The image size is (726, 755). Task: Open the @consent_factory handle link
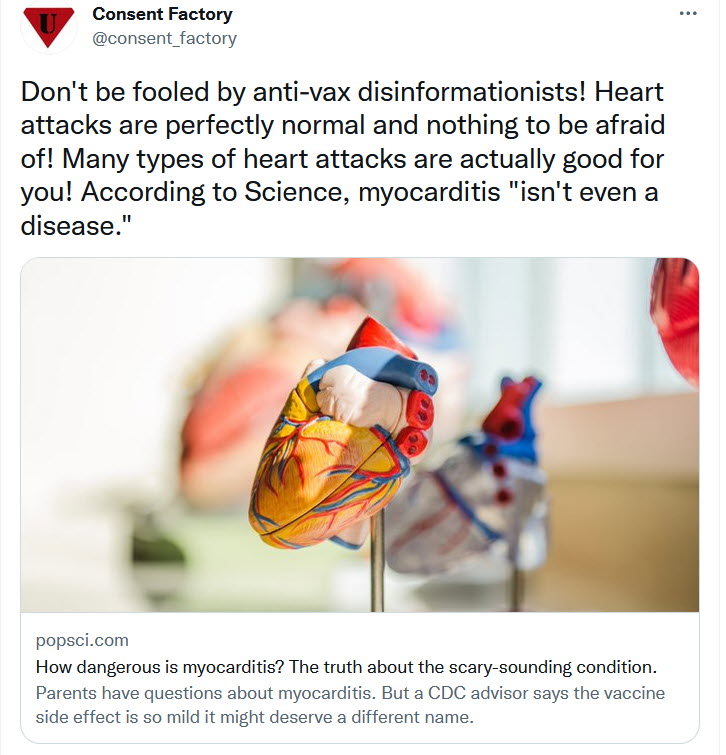pos(165,39)
